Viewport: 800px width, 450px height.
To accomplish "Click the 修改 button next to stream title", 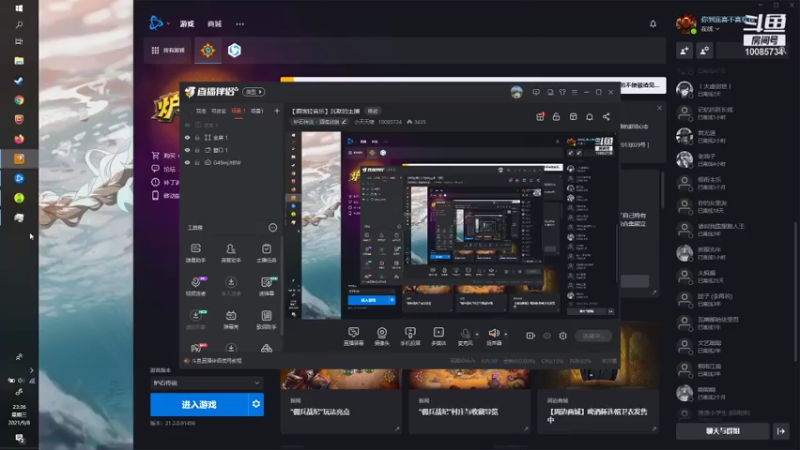I will coord(373,111).
